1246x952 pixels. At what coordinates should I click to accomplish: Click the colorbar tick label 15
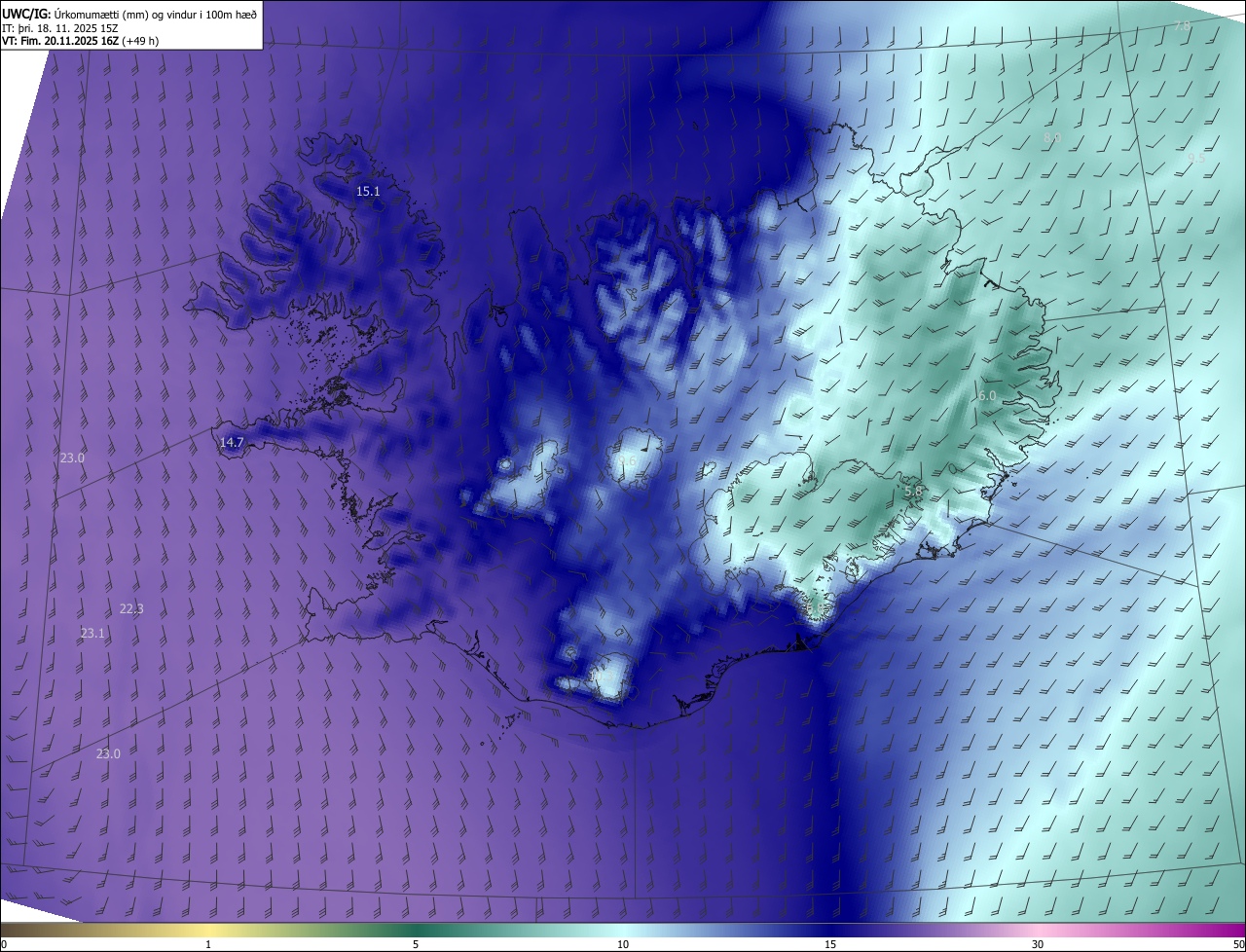click(x=830, y=944)
